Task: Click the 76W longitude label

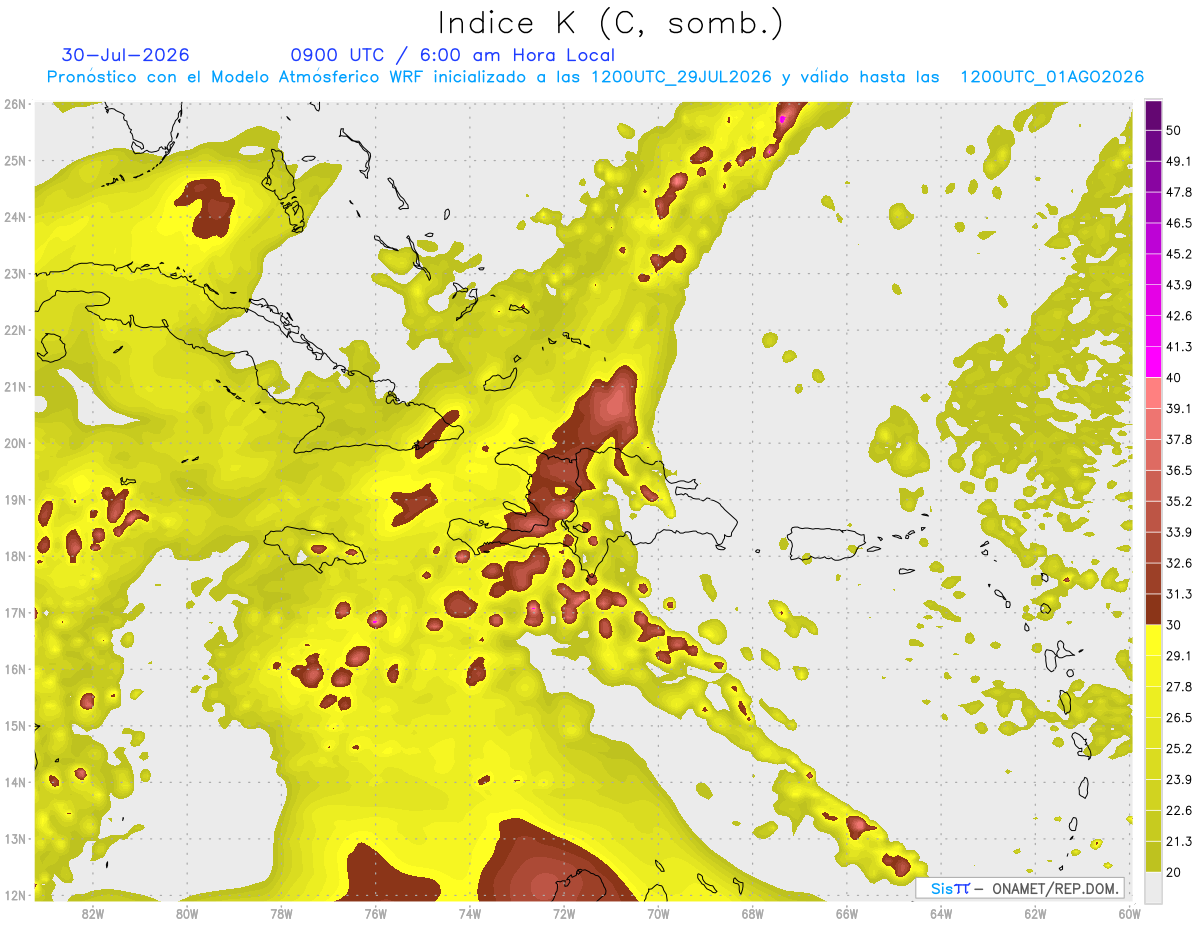Action: (x=376, y=914)
